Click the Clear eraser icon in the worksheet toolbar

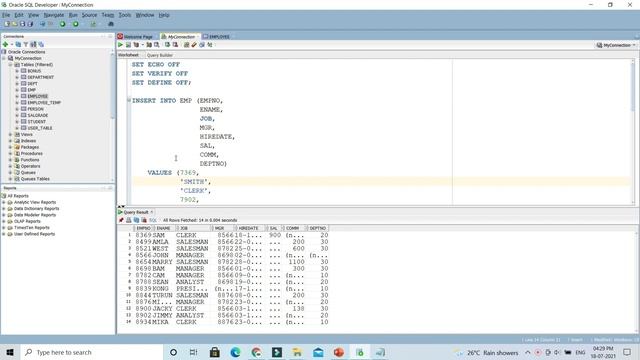click(194, 45)
